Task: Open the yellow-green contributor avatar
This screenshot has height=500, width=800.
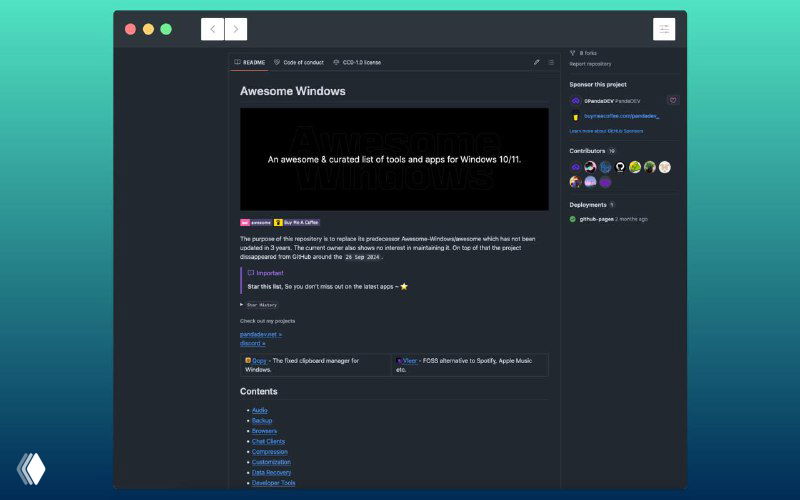Action: click(x=635, y=167)
